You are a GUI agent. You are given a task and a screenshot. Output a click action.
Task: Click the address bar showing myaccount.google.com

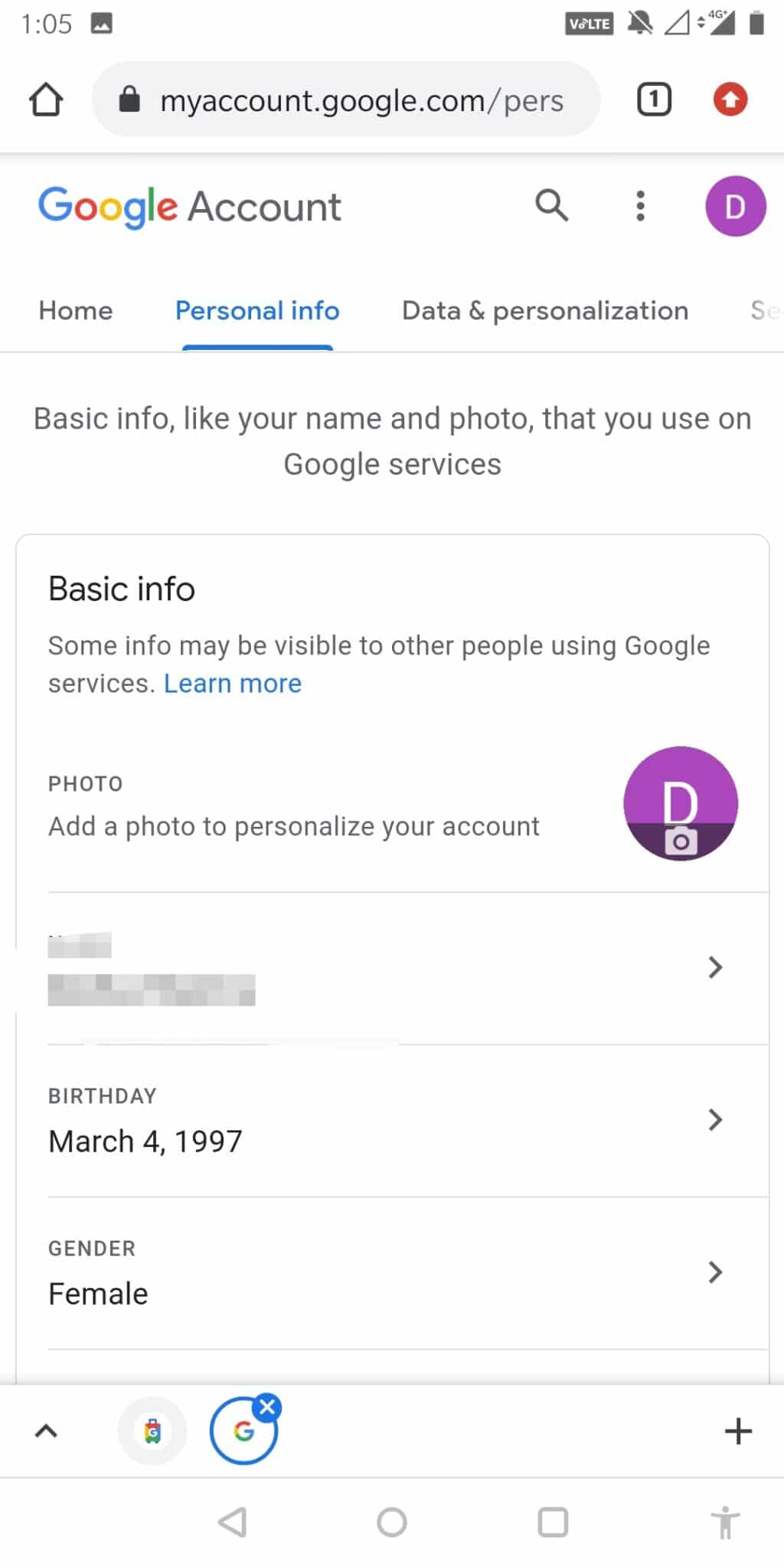click(x=362, y=99)
